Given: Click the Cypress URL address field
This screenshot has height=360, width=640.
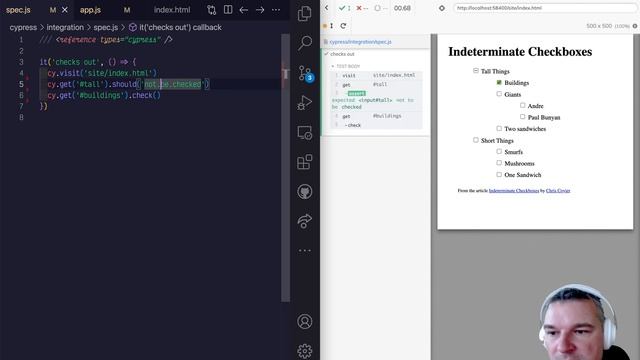Looking at the screenshot, I should pos(545,8).
